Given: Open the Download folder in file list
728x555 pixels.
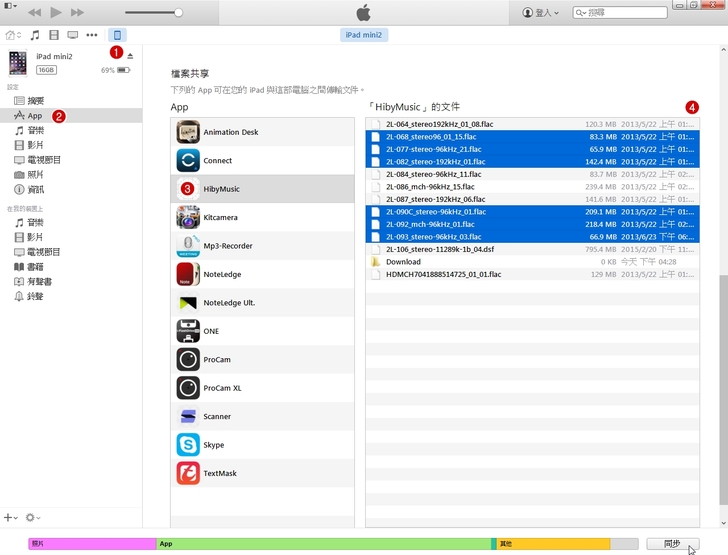Looking at the screenshot, I should [x=403, y=262].
